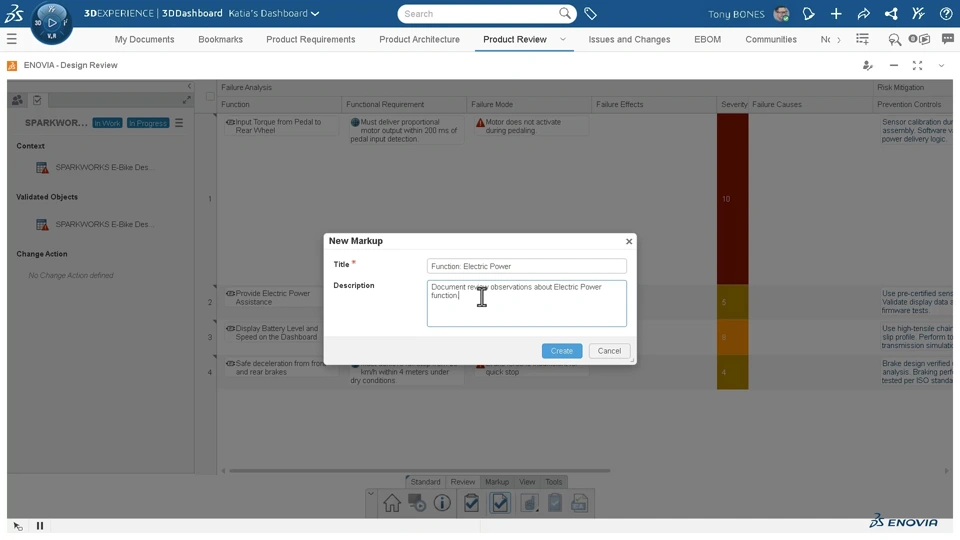Click the screen play icon in toolbar
960x540 pixels.
point(417,503)
